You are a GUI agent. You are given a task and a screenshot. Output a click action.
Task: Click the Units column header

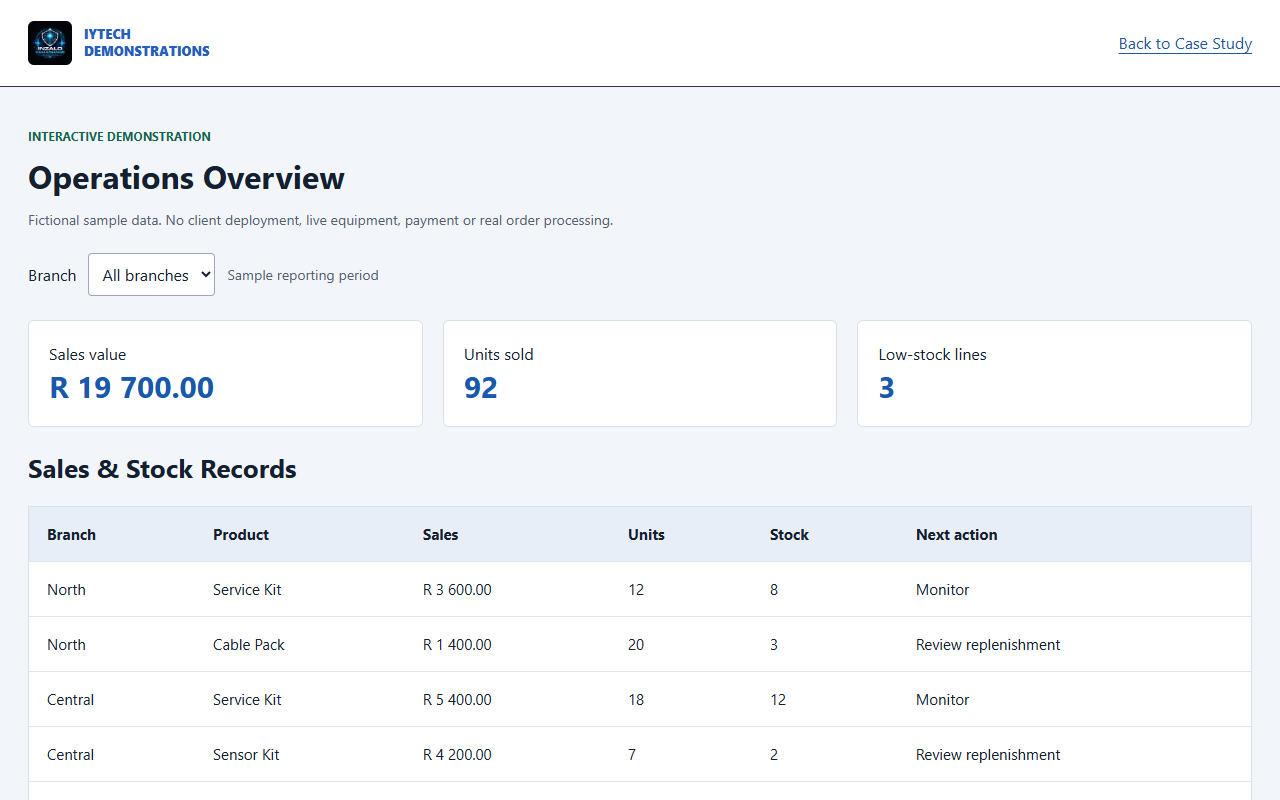[x=647, y=535]
